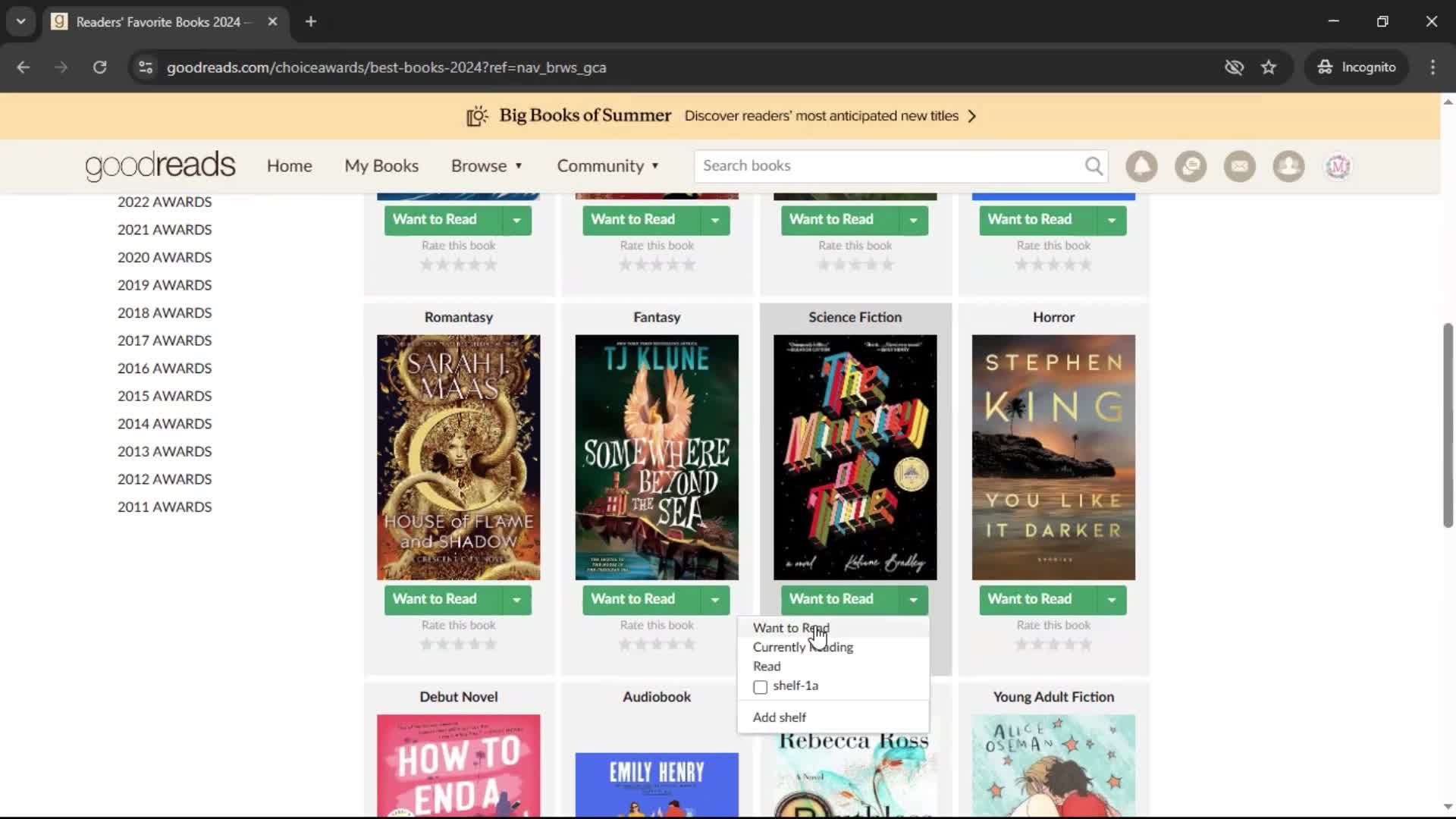Close the Readers' Favorite Books tab
This screenshot has width=1456, height=819.
click(272, 22)
